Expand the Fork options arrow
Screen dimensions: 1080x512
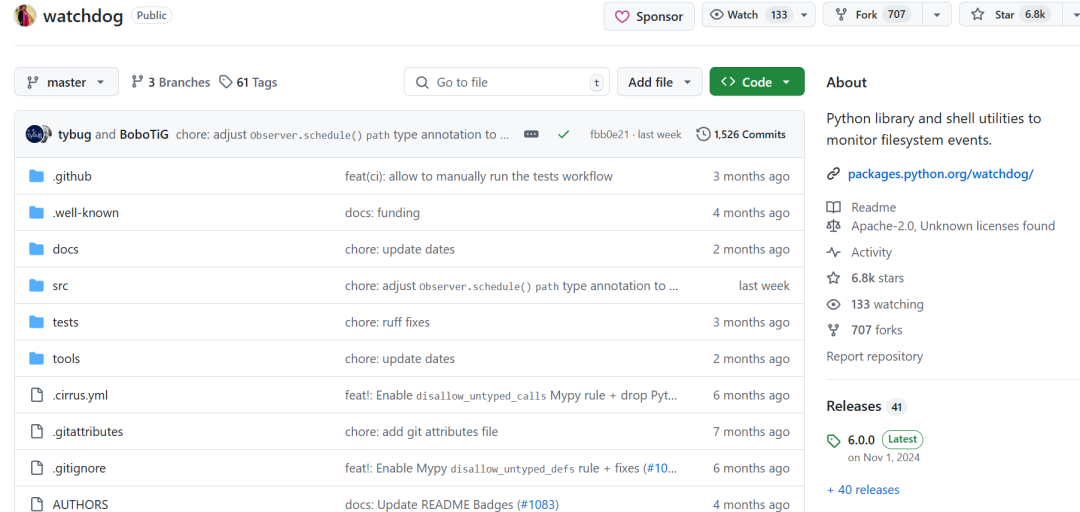(936, 15)
